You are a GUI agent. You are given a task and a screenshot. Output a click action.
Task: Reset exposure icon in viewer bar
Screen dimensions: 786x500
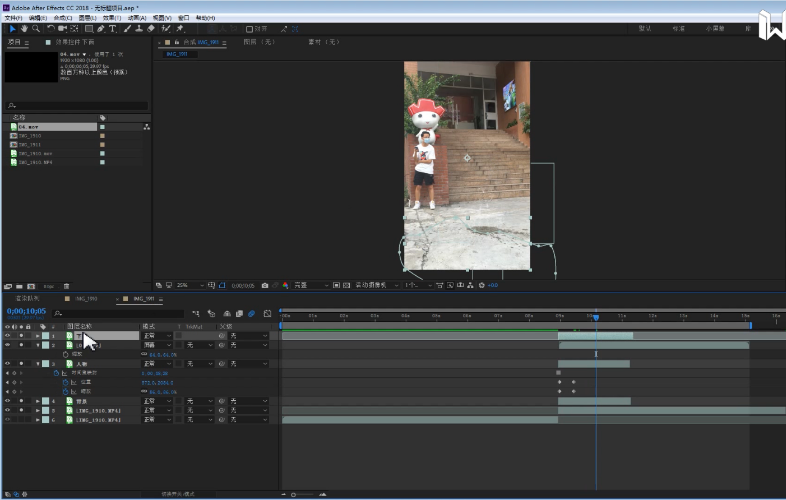(x=482, y=285)
